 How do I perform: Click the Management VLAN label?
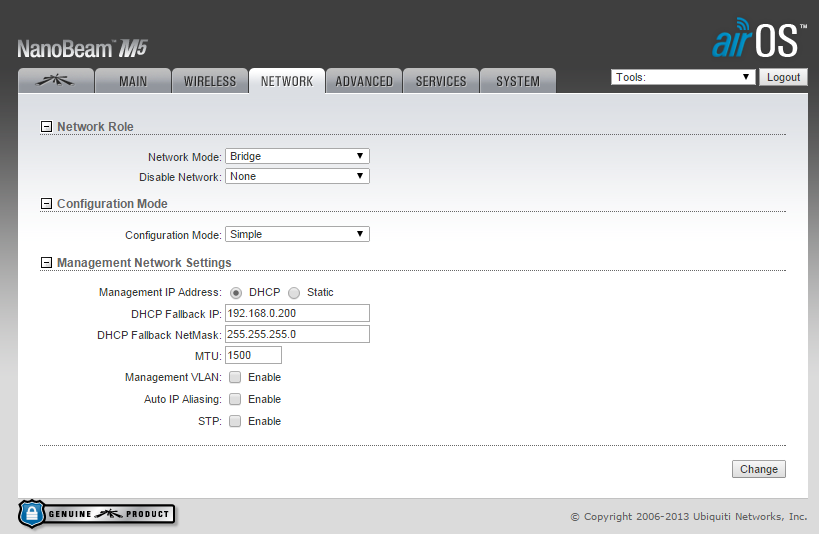[173, 377]
